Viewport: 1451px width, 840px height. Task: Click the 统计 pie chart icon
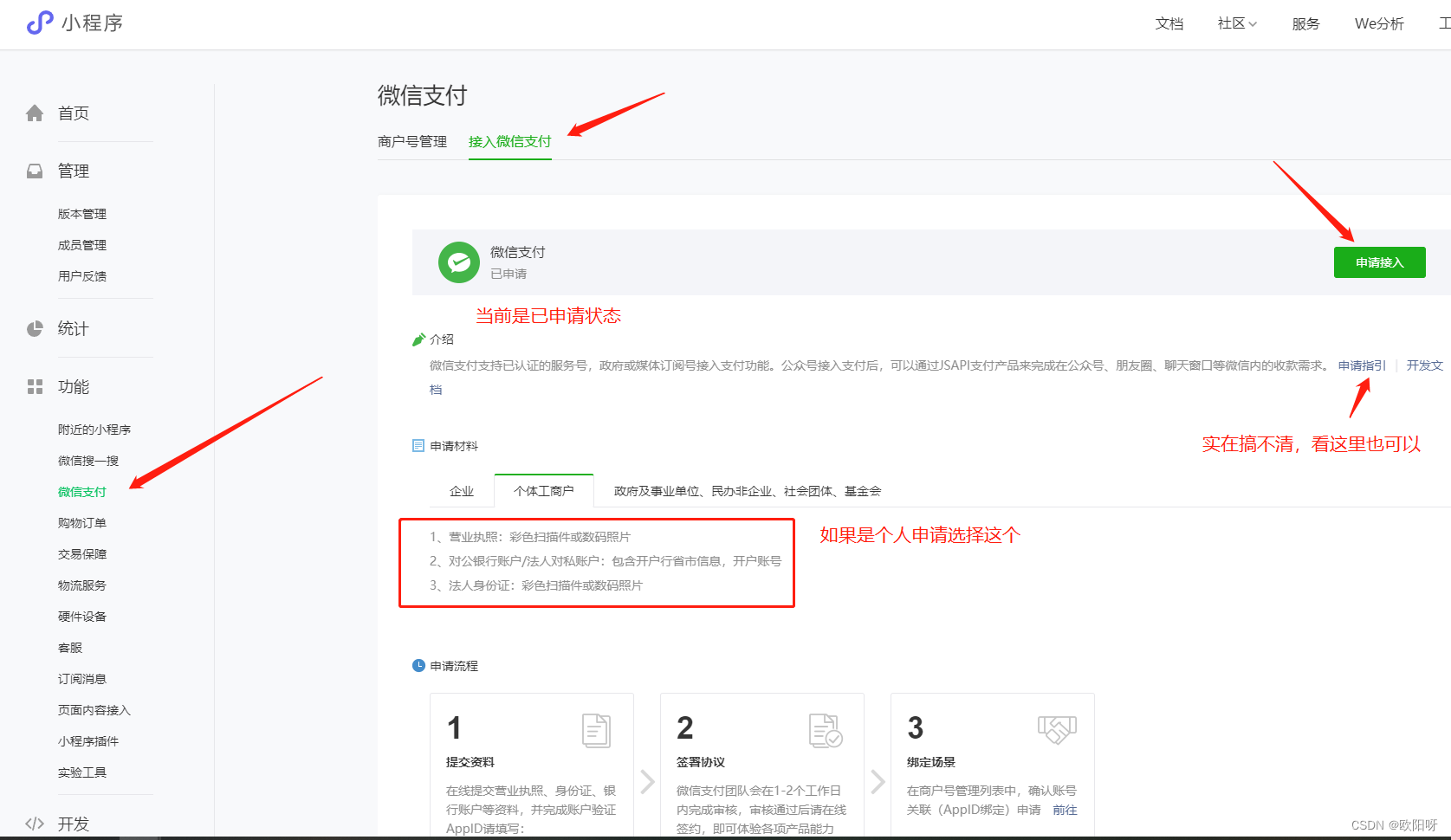(35, 329)
